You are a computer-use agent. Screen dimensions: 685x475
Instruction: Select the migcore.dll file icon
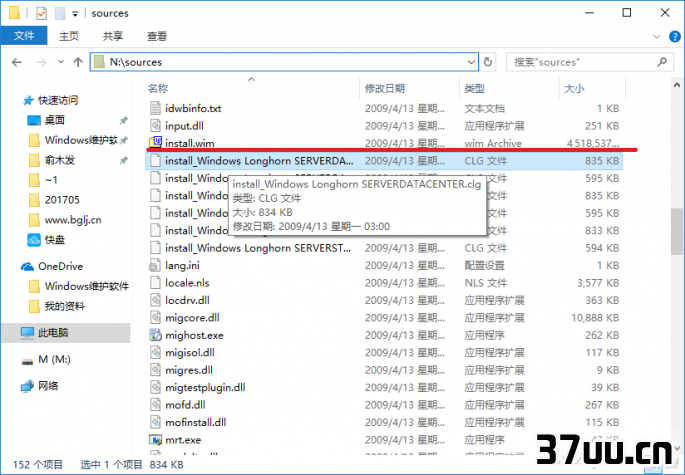point(155,318)
